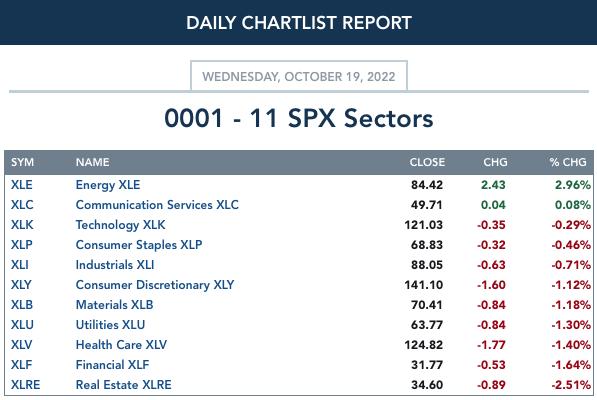Screen dimensions: 597x400
Task: Open the Energy XLE chart link
Action: [108, 185]
